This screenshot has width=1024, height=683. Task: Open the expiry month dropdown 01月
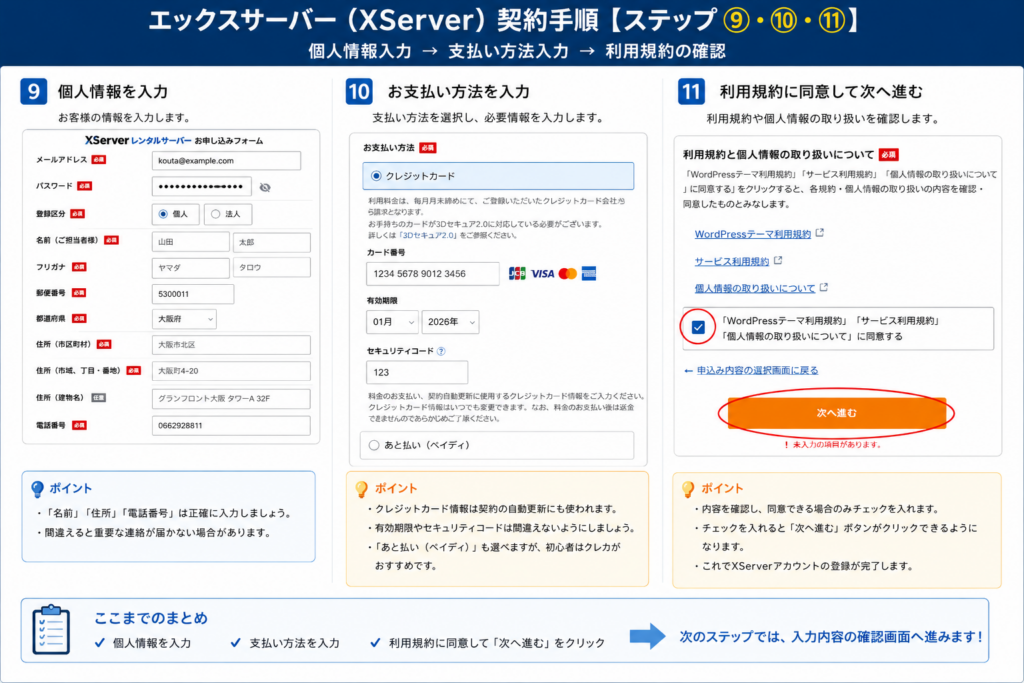pos(392,322)
